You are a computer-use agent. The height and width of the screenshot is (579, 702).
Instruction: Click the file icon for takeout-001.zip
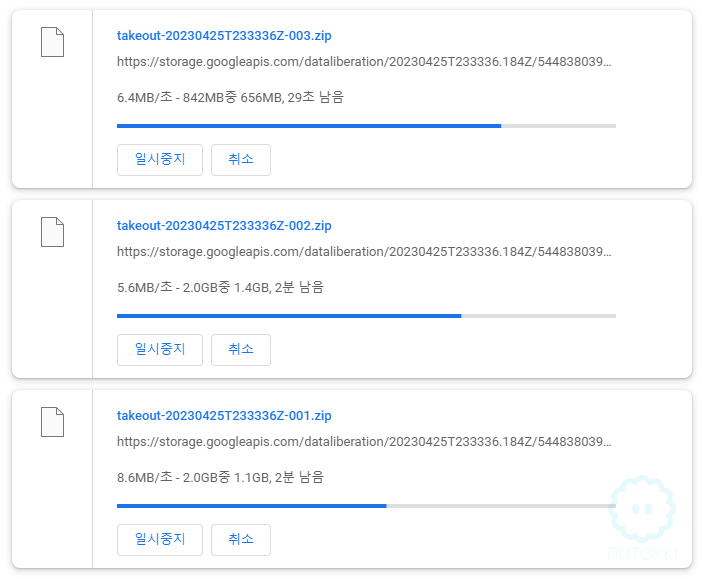[x=52, y=422]
